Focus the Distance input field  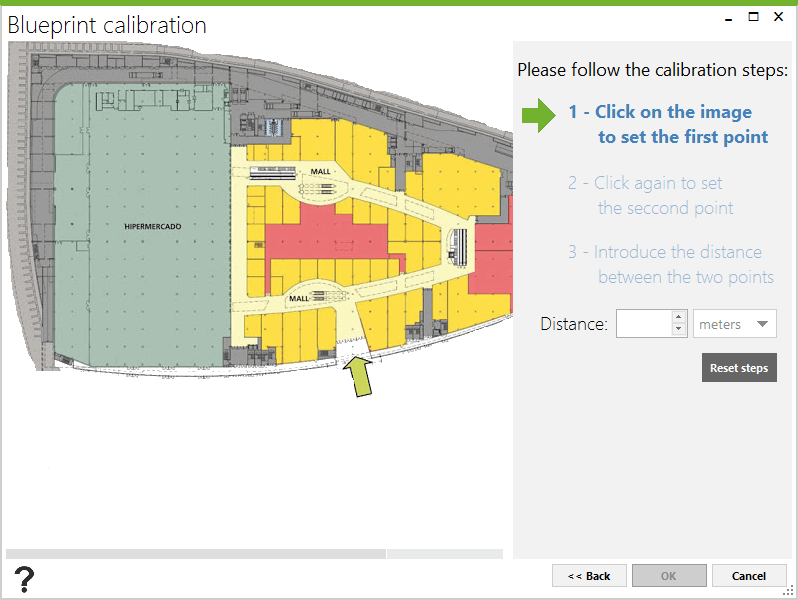[x=644, y=324]
